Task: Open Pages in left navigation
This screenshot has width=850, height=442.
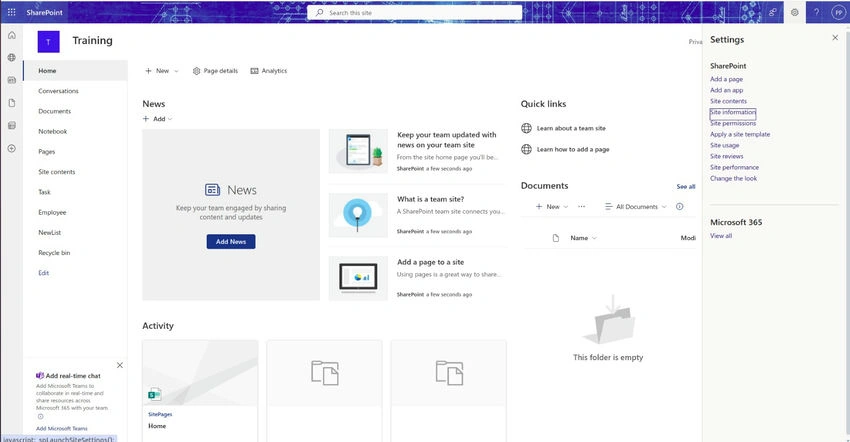Action: tap(47, 151)
